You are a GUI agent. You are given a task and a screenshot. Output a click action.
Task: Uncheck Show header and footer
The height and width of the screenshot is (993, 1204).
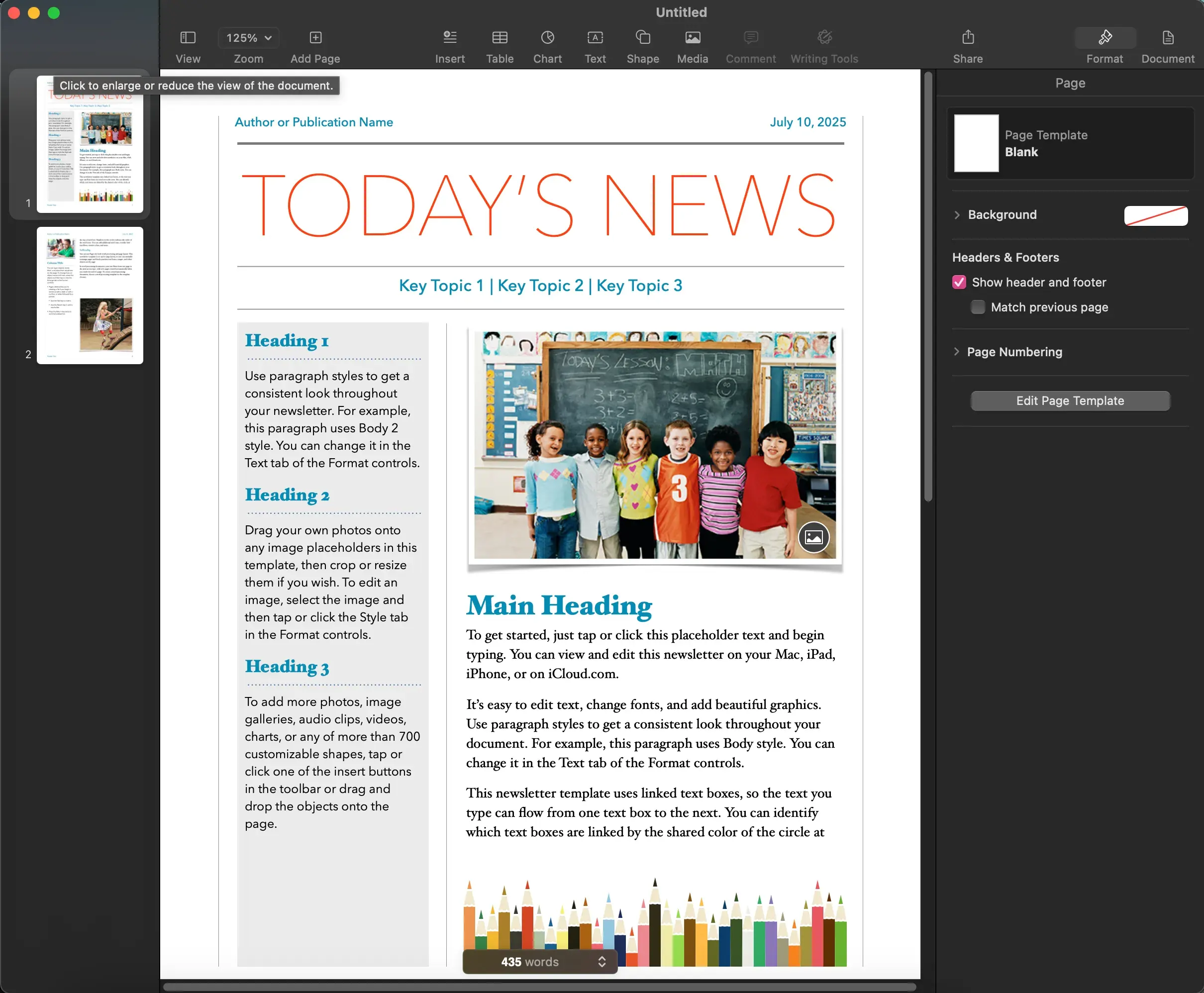(959, 282)
